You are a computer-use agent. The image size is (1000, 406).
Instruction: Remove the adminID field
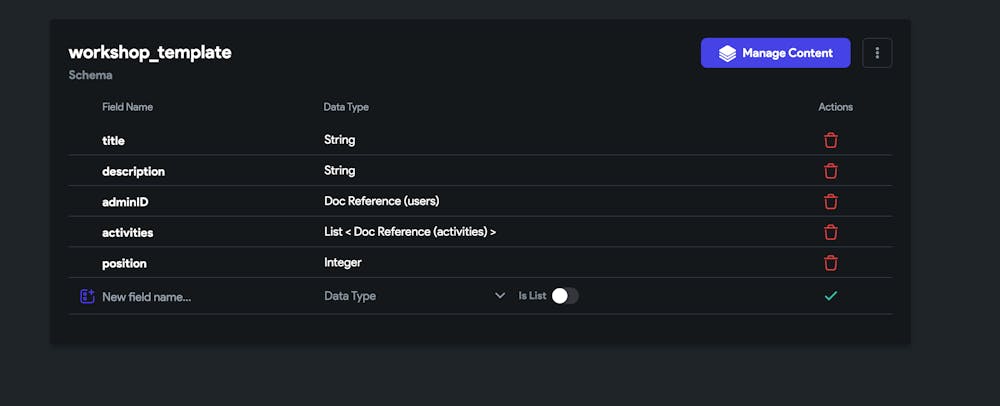coord(830,201)
